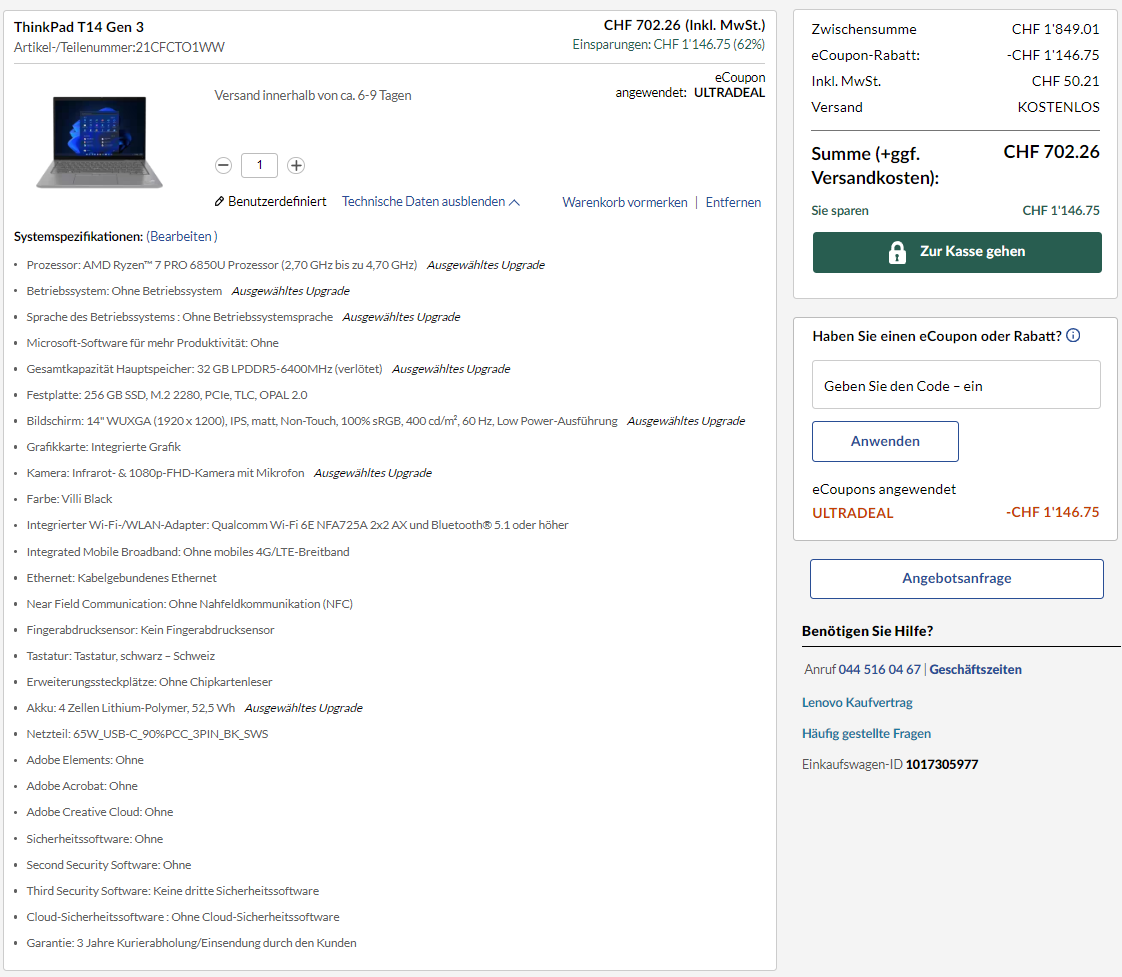Open the Bearbeiten link for specifications
Viewport: 1122px width, 977px height.
182,237
